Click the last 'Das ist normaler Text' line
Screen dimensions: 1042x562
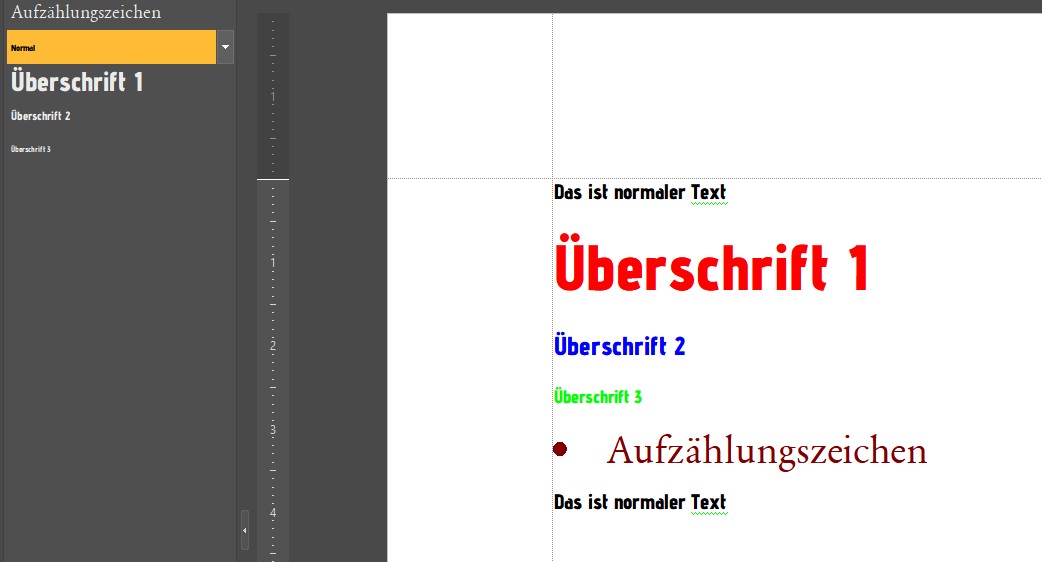pos(640,502)
